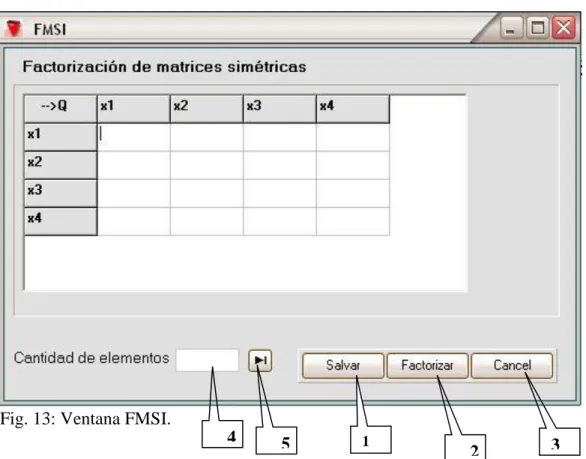This screenshot has height=459, width=586.
Task: Click the x4 column header
Action: tap(353, 109)
